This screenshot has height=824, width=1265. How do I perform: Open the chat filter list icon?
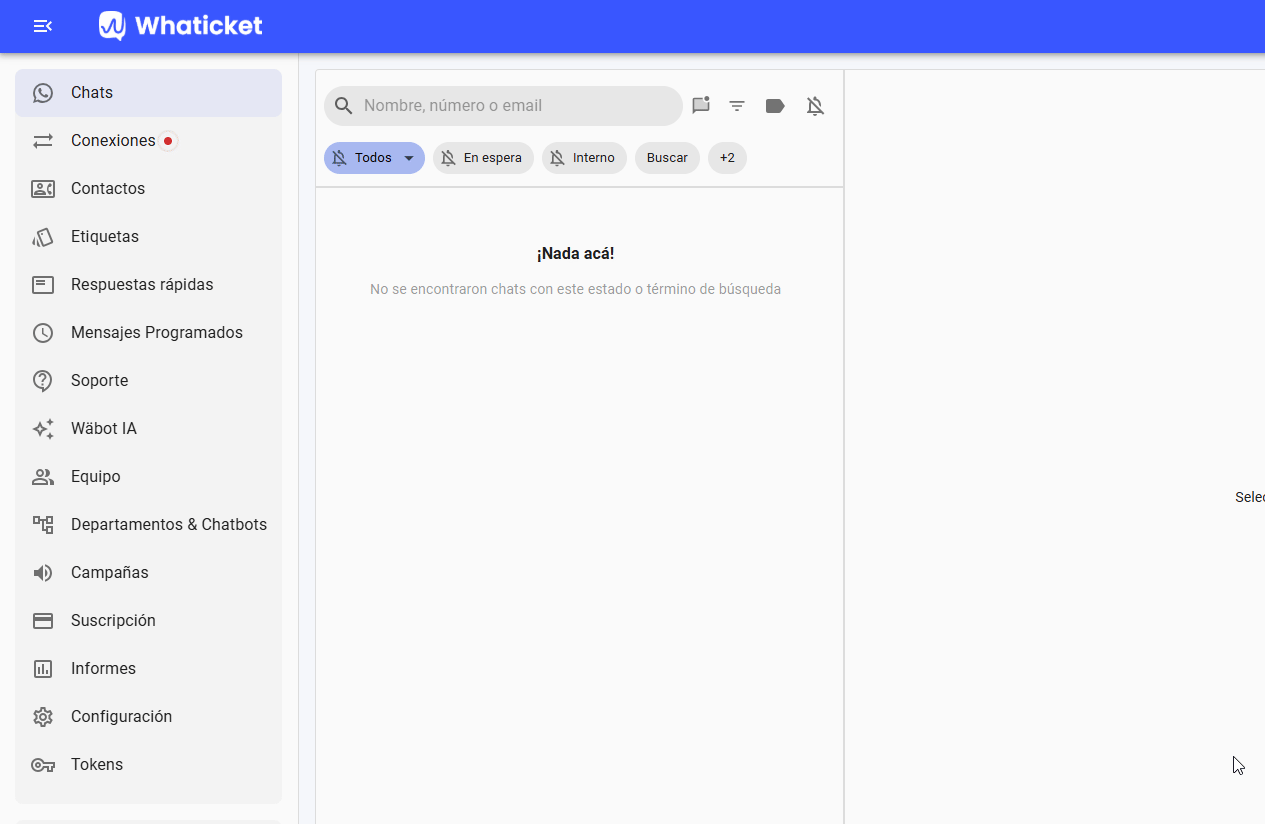pyautogui.click(x=737, y=106)
